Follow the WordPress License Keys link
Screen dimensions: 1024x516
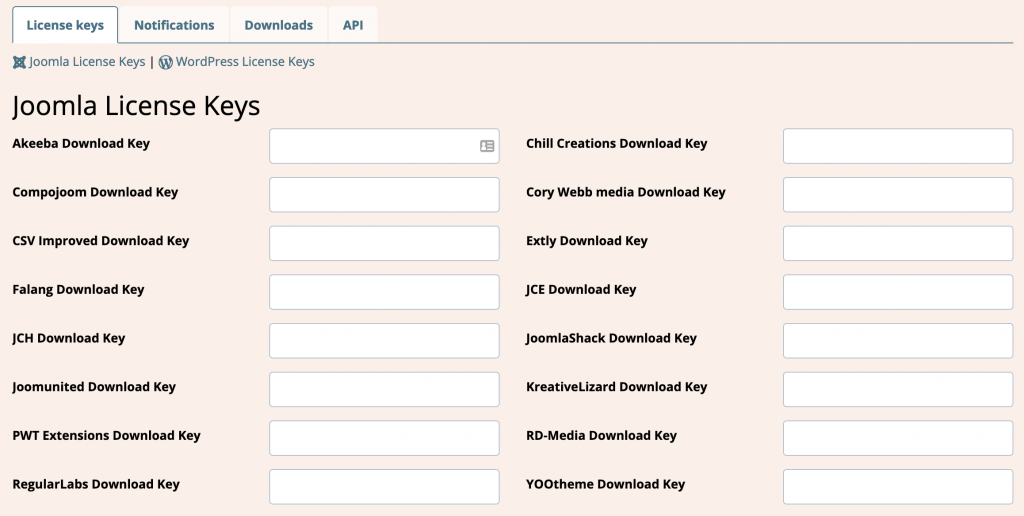click(245, 61)
